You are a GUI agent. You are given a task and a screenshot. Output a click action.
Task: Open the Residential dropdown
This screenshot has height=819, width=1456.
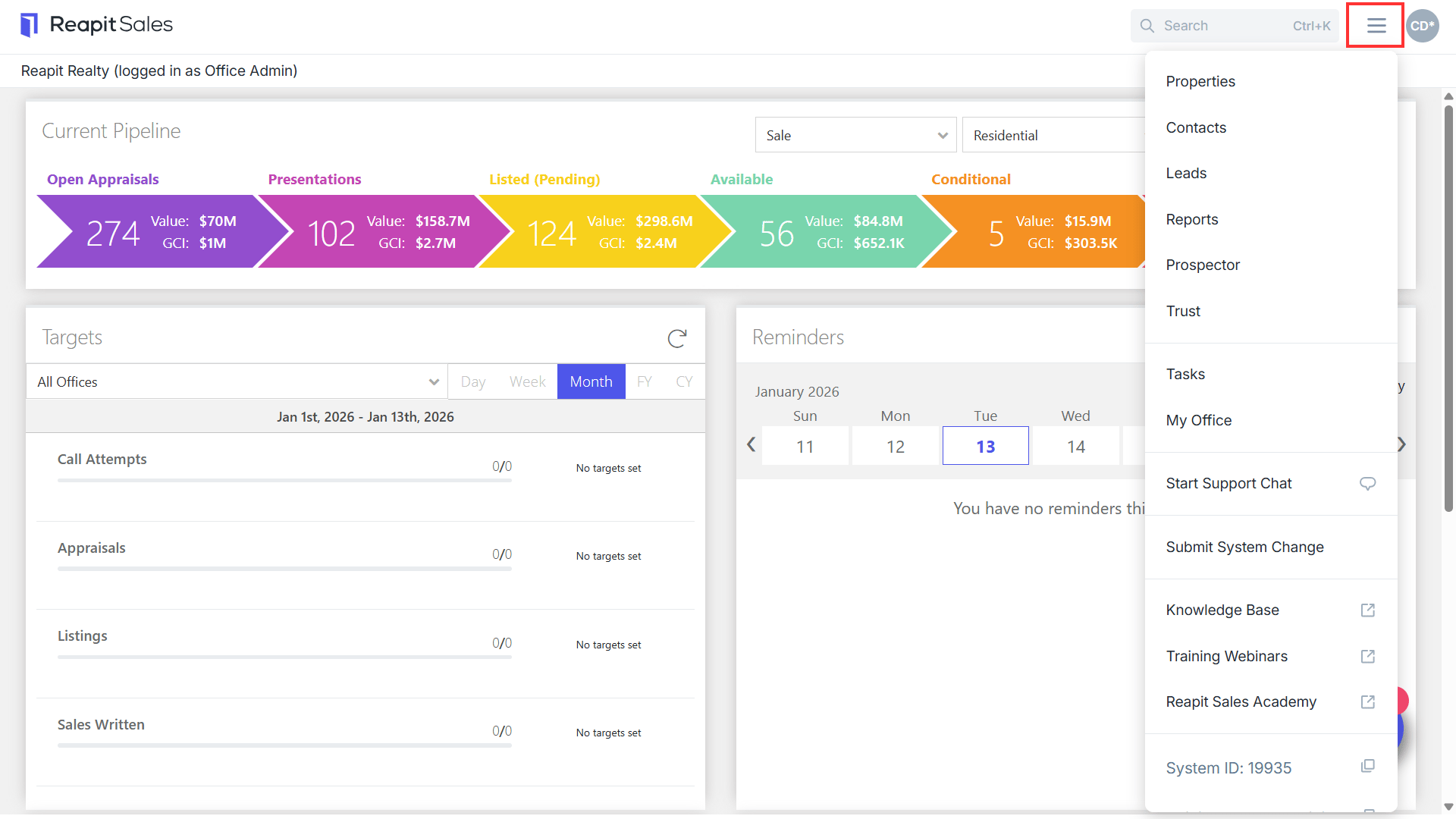(1054, 135)
